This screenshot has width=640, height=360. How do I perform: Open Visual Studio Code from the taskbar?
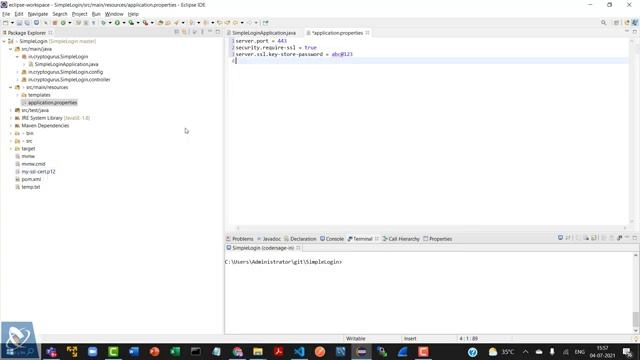299,352
